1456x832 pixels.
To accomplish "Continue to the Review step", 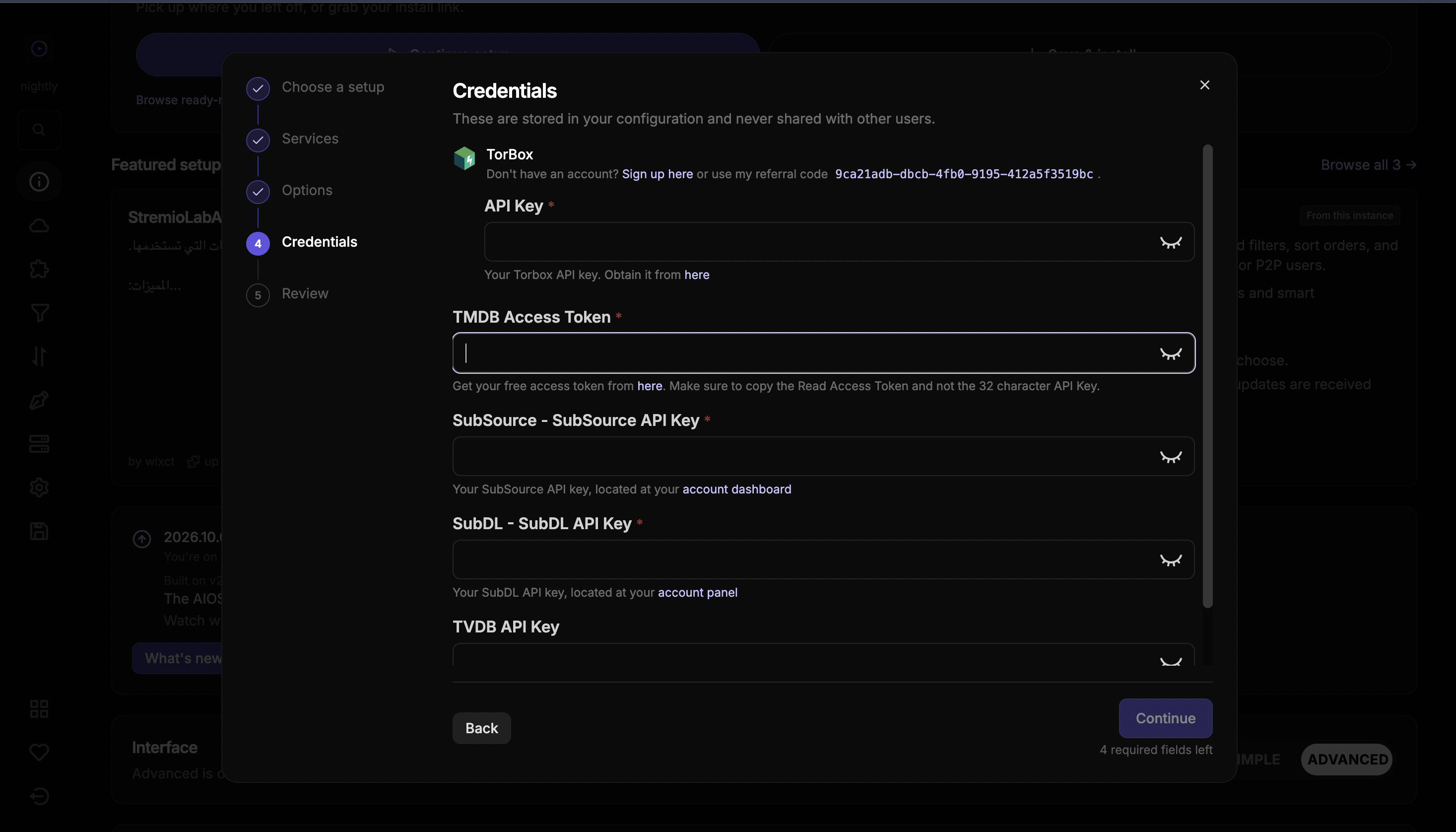I will click(1165, 718).
